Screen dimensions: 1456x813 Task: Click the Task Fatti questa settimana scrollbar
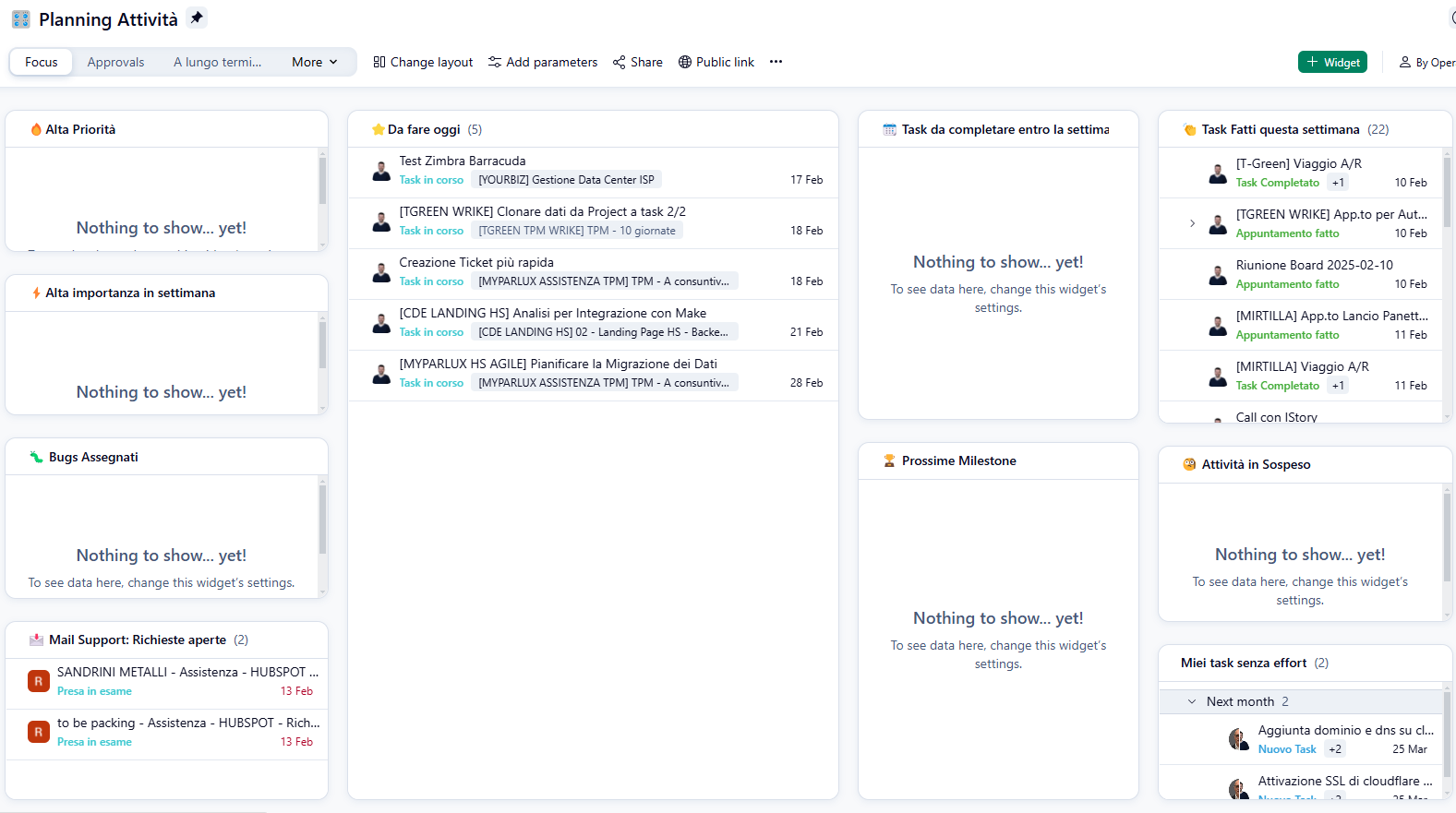(1447, 192)
